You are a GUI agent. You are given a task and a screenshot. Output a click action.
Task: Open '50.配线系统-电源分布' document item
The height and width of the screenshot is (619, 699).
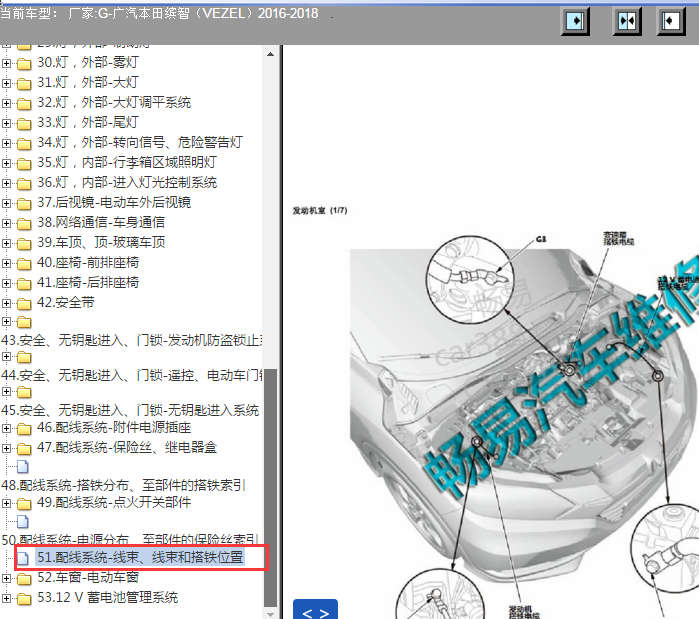pos(130,540)
